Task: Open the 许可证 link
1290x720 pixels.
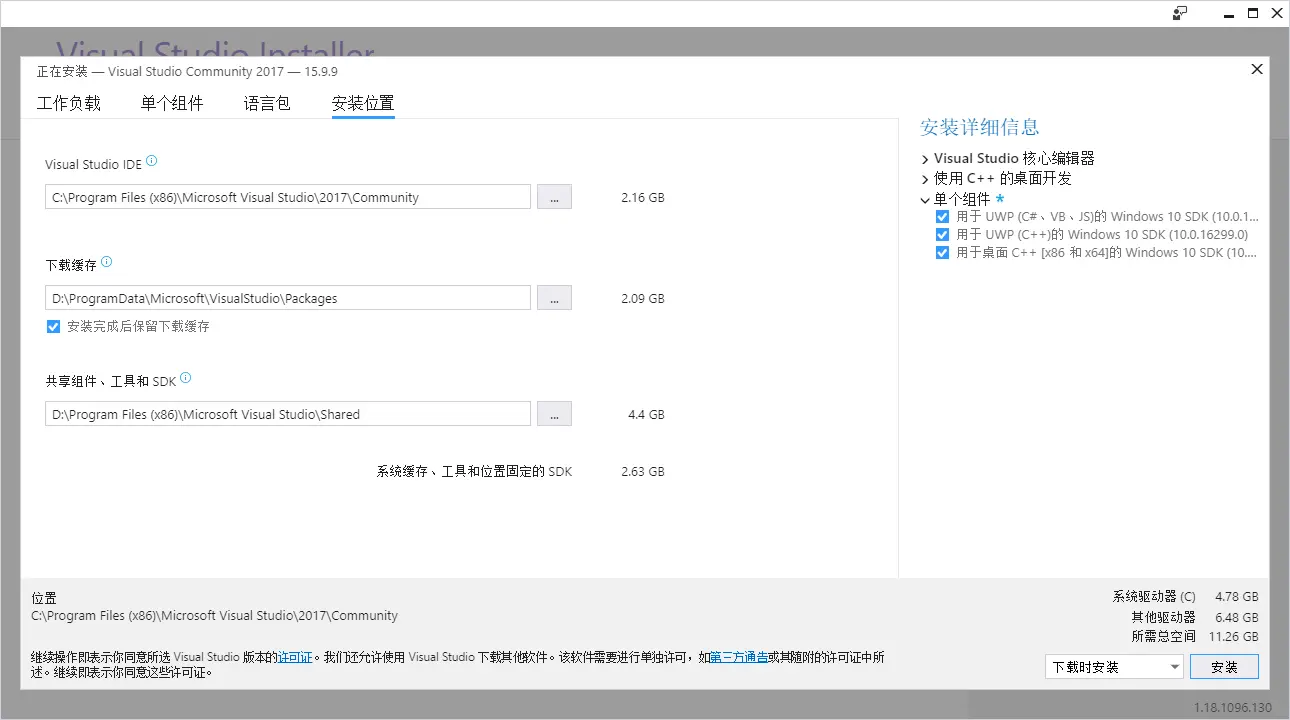Action: pyautogui.click(x=295, y=657)
